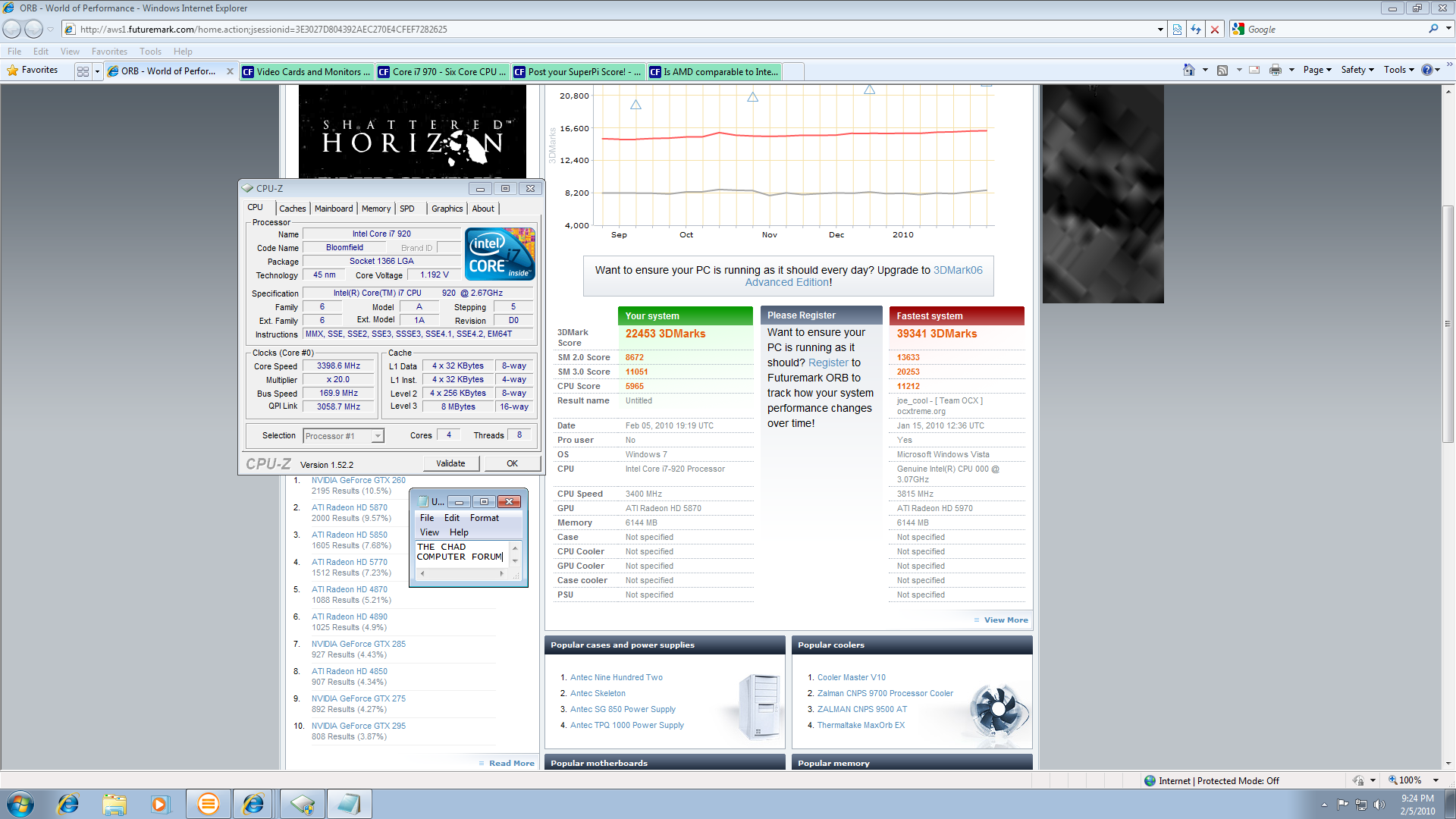Open the address bar history dropdown
Screen dimensions: 1456x819
[1160, 30]
